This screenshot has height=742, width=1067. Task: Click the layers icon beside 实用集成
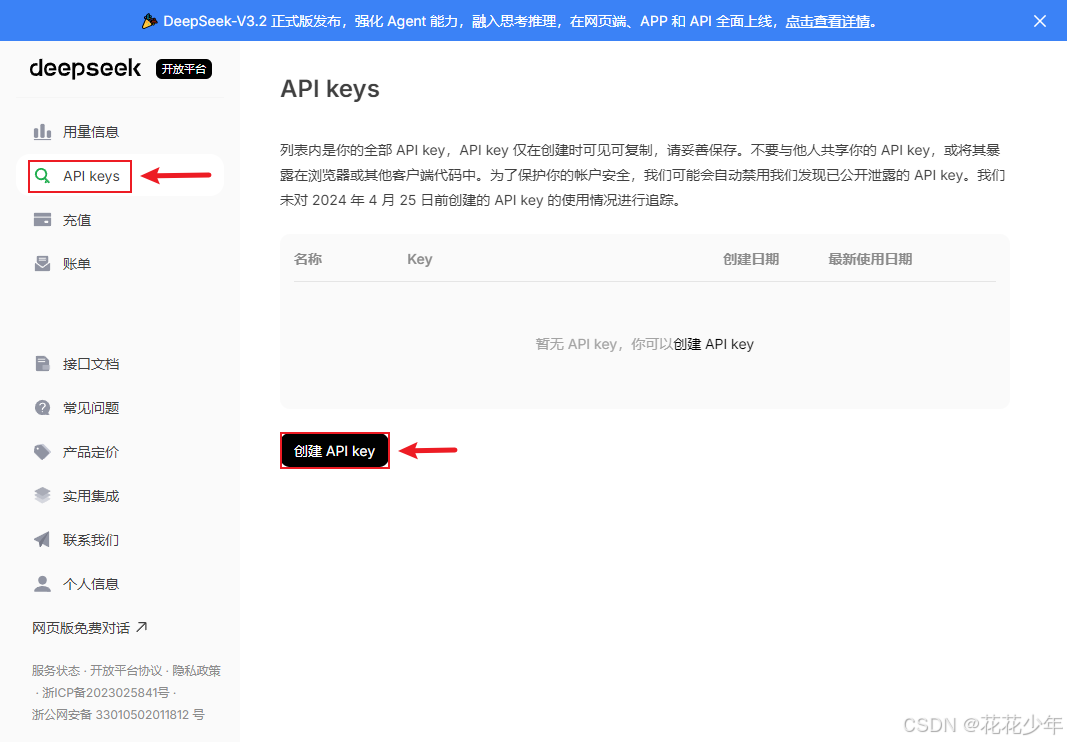tap(42, 496)
